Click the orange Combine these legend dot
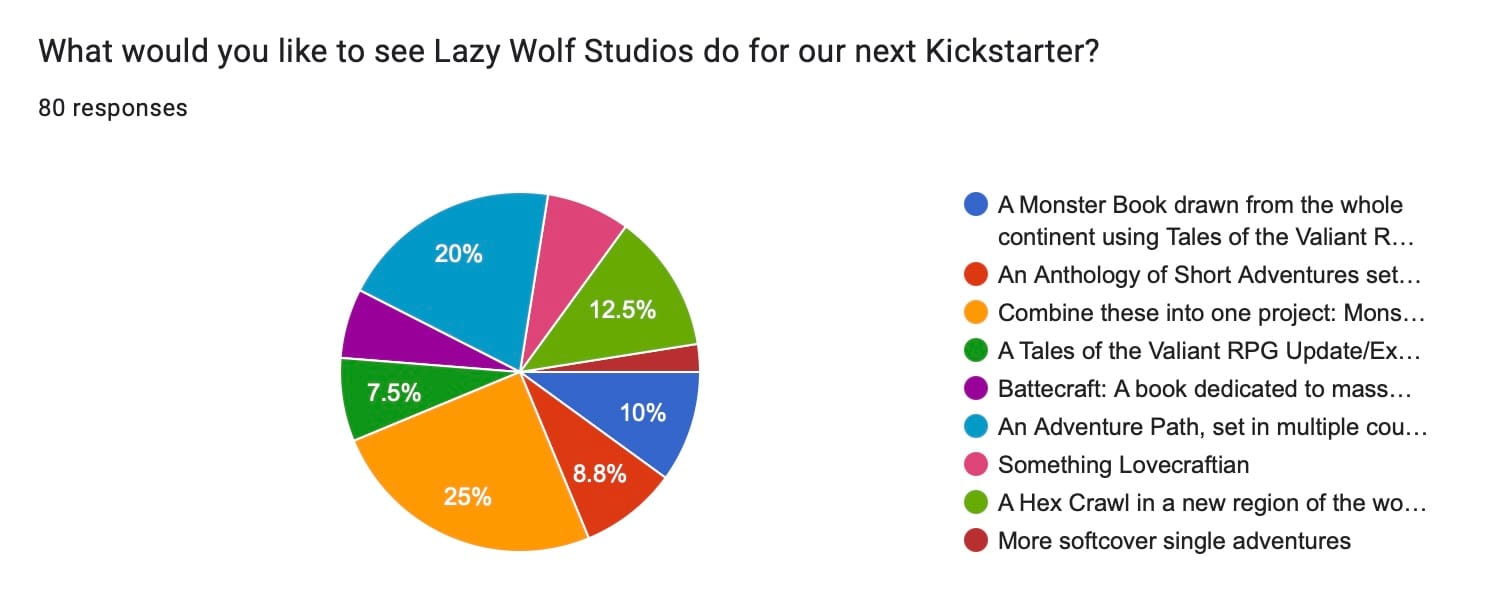The image size is (1510, 604). tap(976, 313)
